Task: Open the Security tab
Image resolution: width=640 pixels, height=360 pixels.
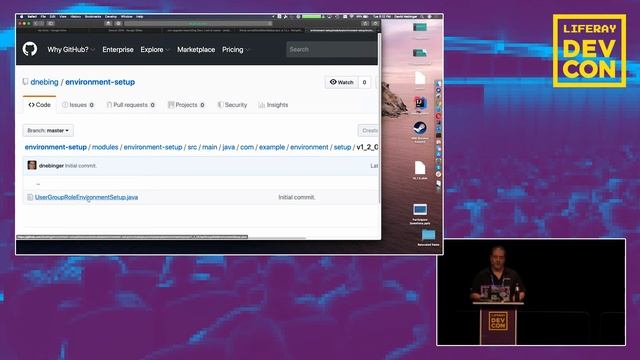Action: 232,105
